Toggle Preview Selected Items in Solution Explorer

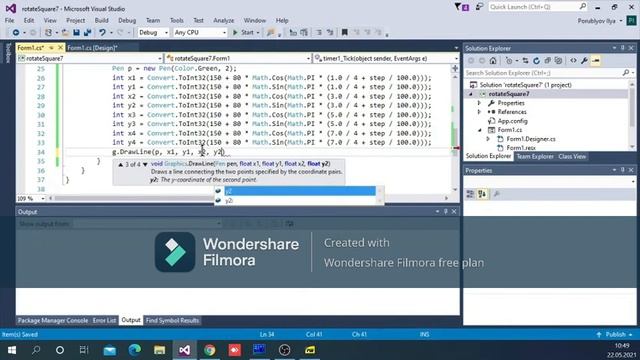(596, 60)
